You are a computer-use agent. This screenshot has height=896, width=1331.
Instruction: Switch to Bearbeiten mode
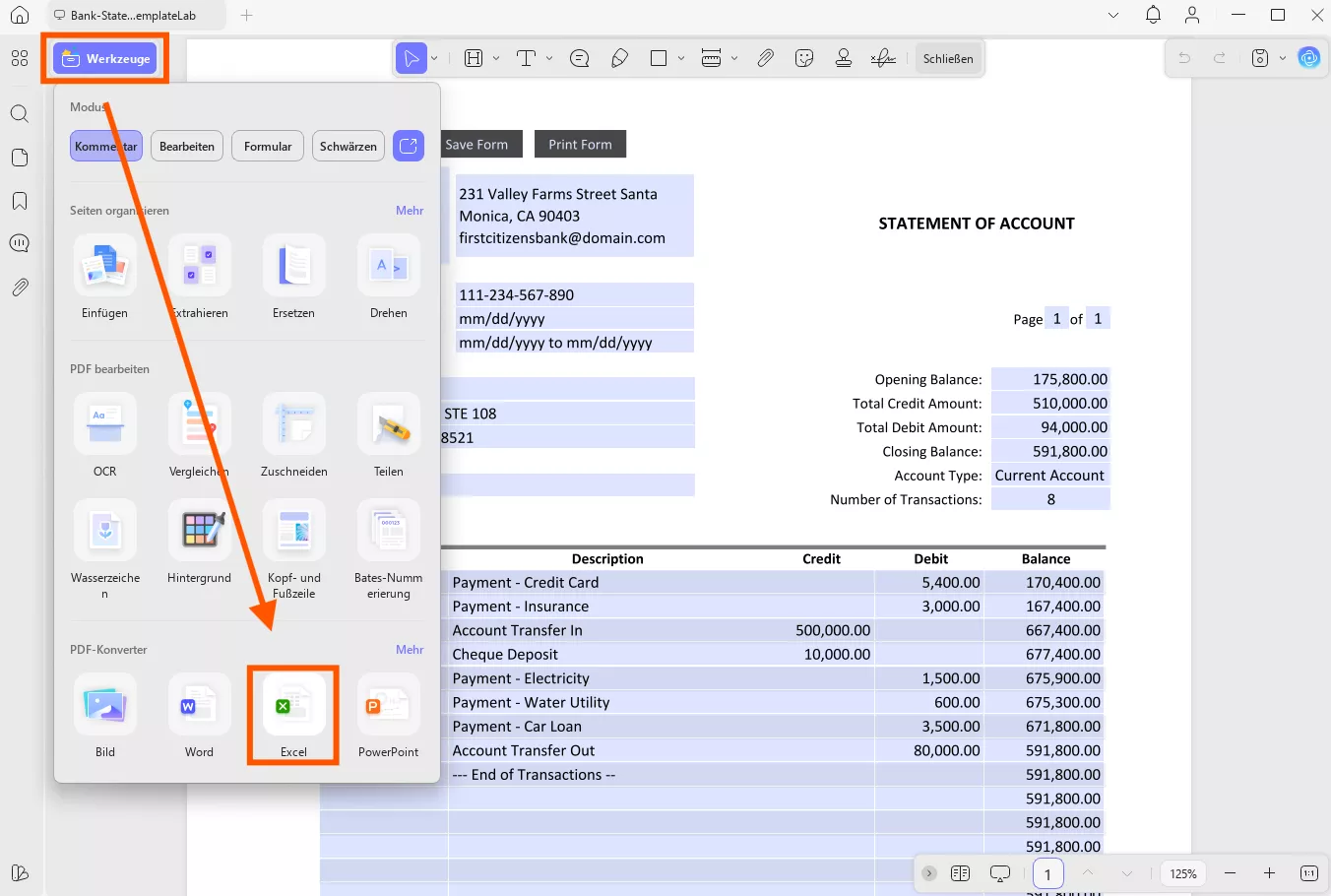pyautogui.click(x=186, y=145)
